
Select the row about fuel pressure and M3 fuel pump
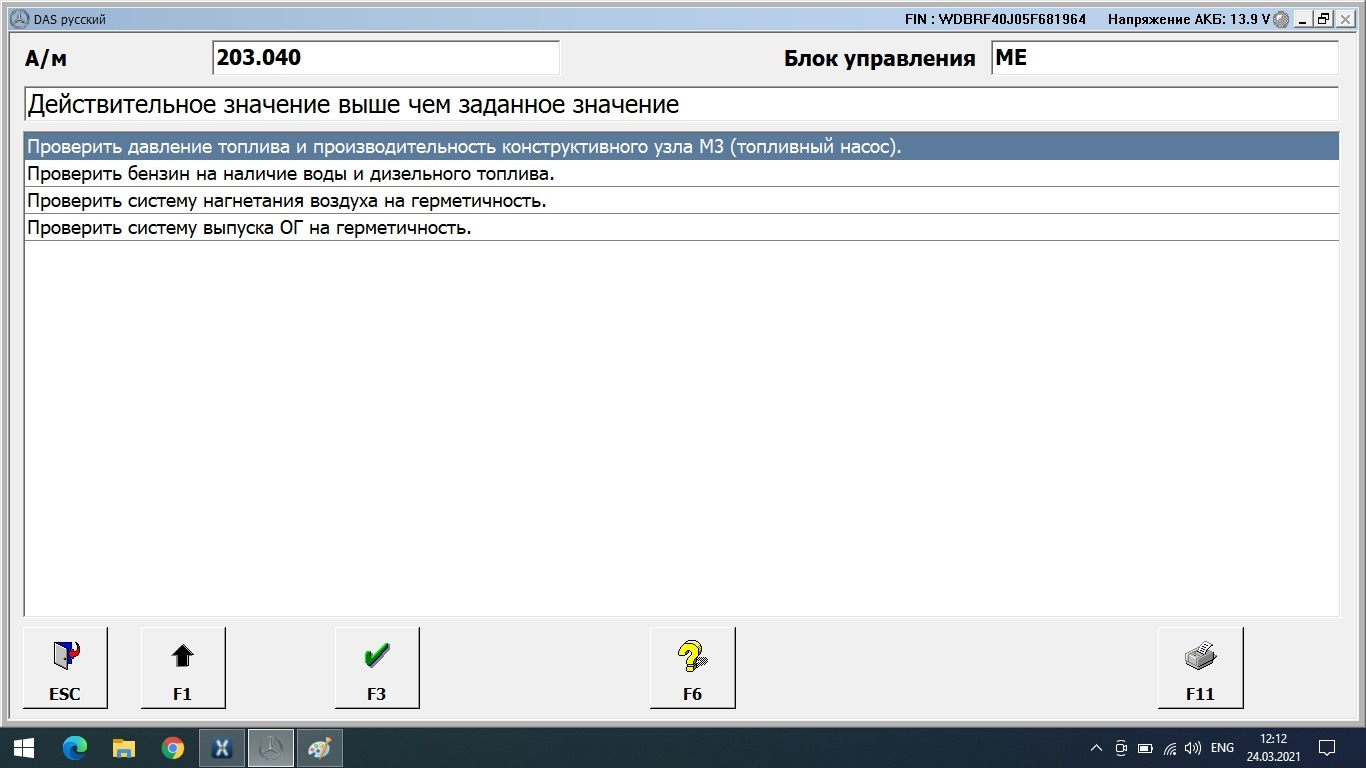pos(681,147)
